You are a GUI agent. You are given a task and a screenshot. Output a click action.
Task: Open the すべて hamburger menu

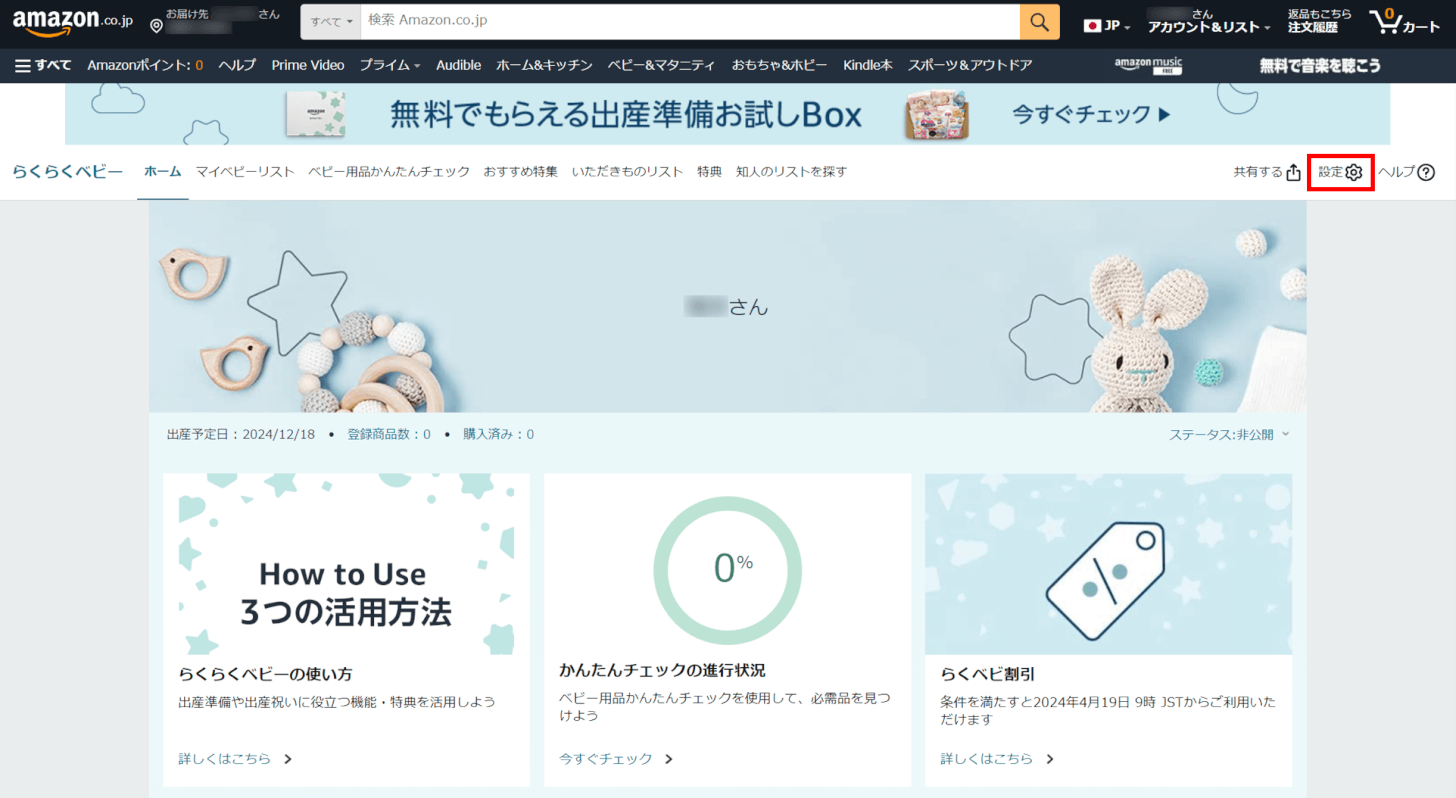click(x=43, y=65)
